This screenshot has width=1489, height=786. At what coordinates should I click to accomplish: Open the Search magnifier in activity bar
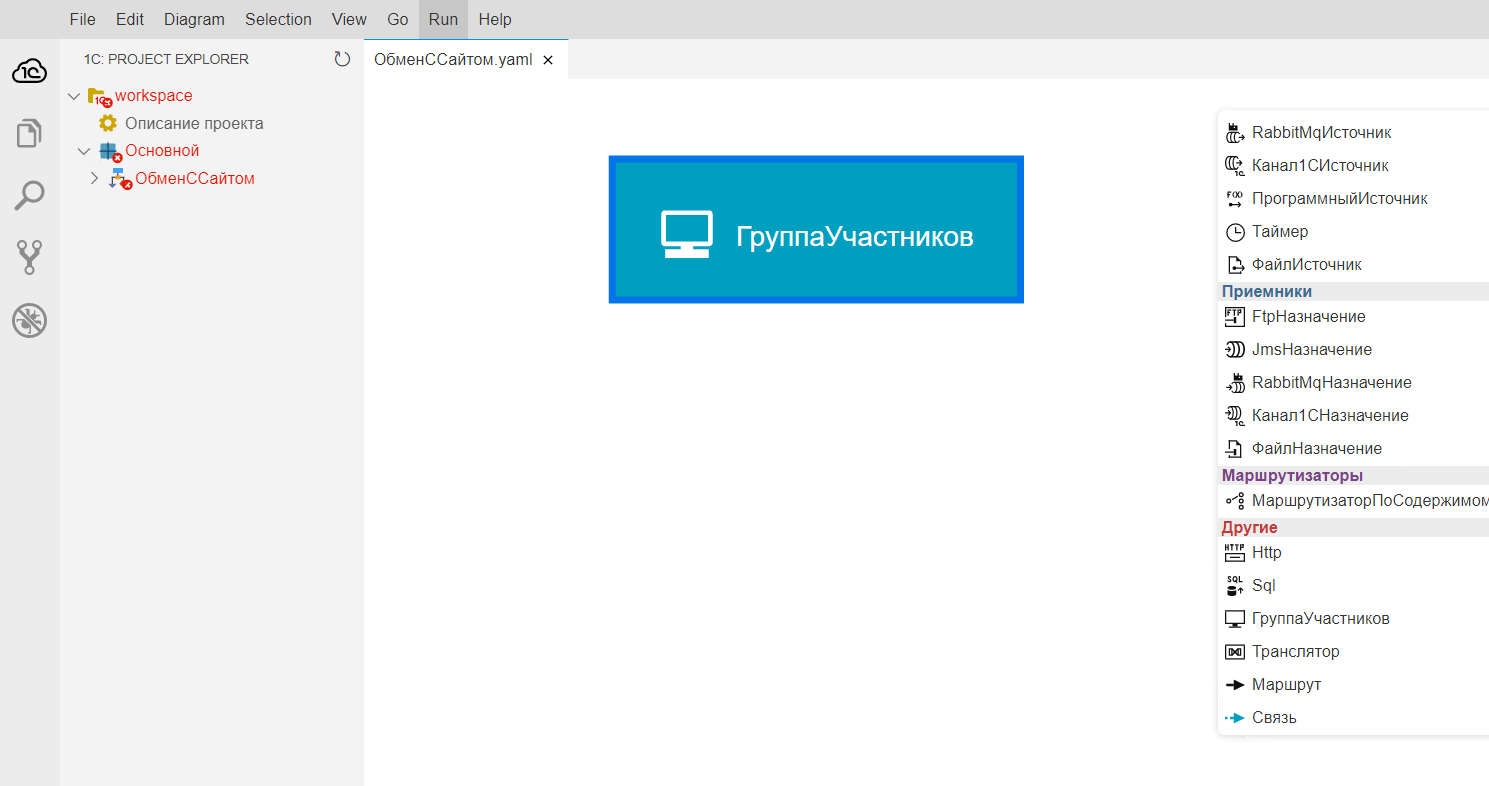(30, 196)
